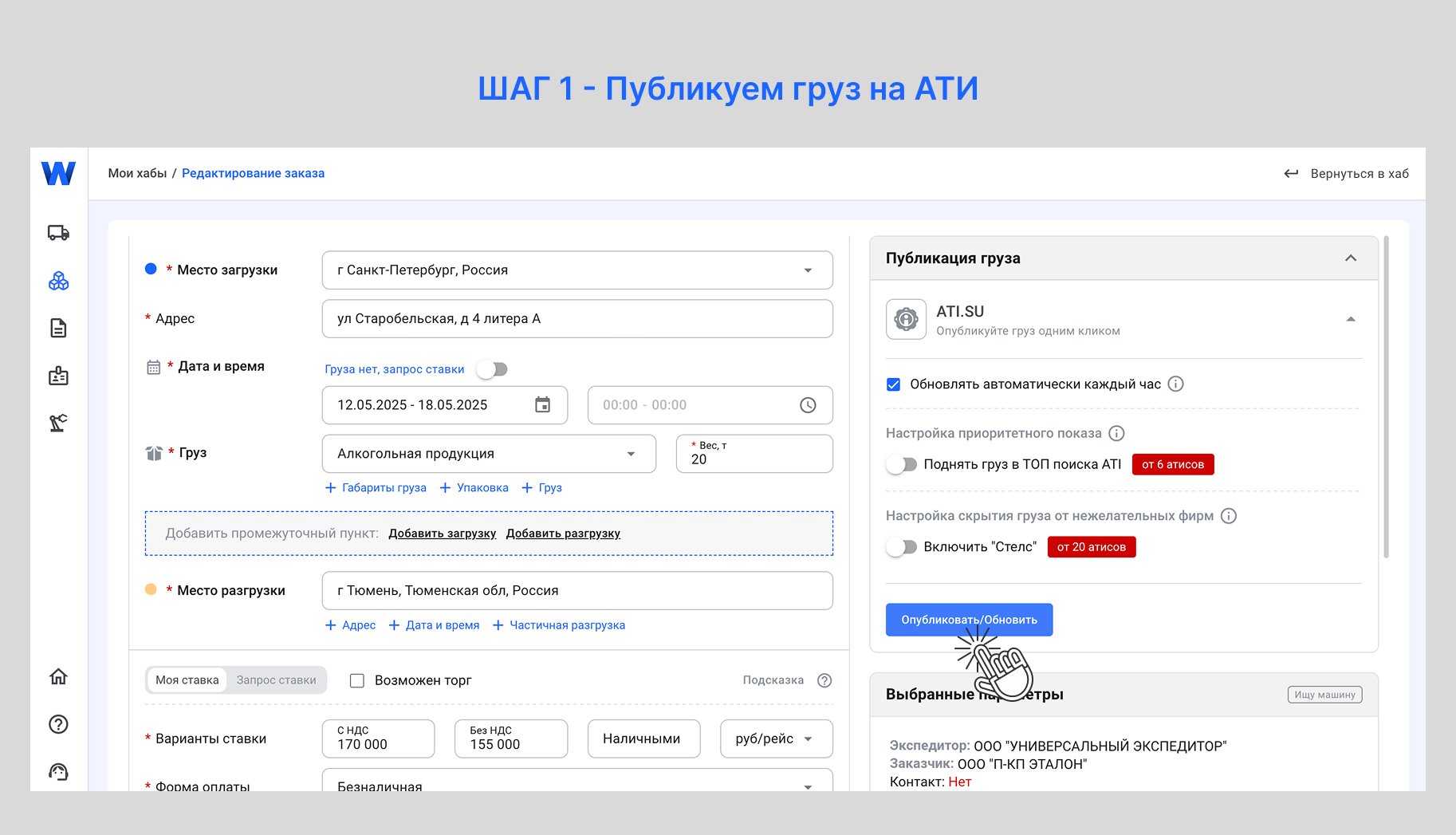1456x835 pixels.
Task: Open the calendar picker icon in the date field
Action: (542, 405)
